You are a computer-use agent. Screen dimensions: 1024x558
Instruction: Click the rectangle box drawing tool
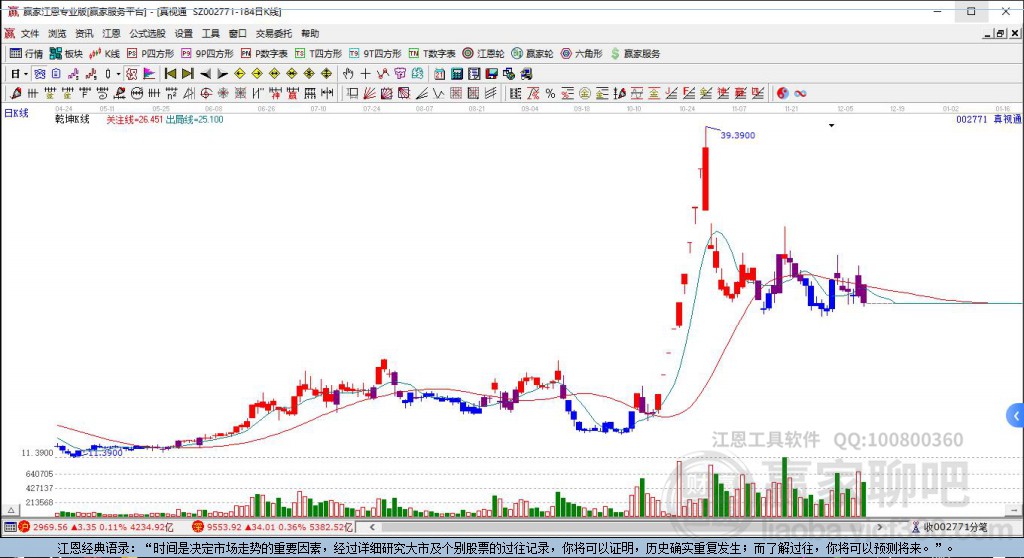coord(352,93)
